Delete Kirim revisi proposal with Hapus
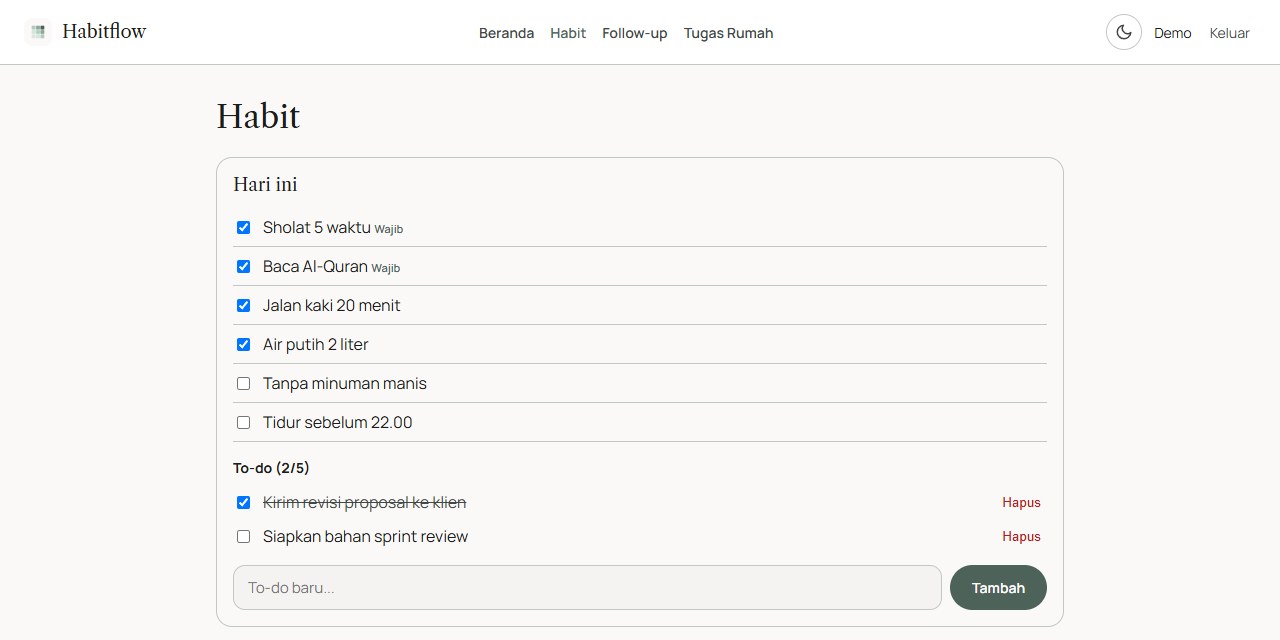Screen dimensions: 1280x640 pos(1021,503)
